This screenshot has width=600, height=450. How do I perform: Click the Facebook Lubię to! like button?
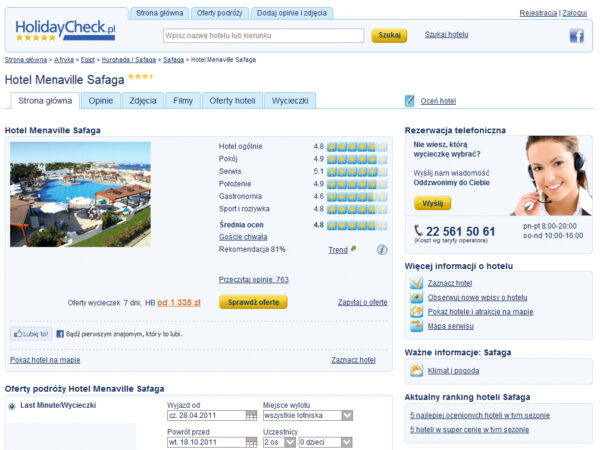click(x=31, y=334)
